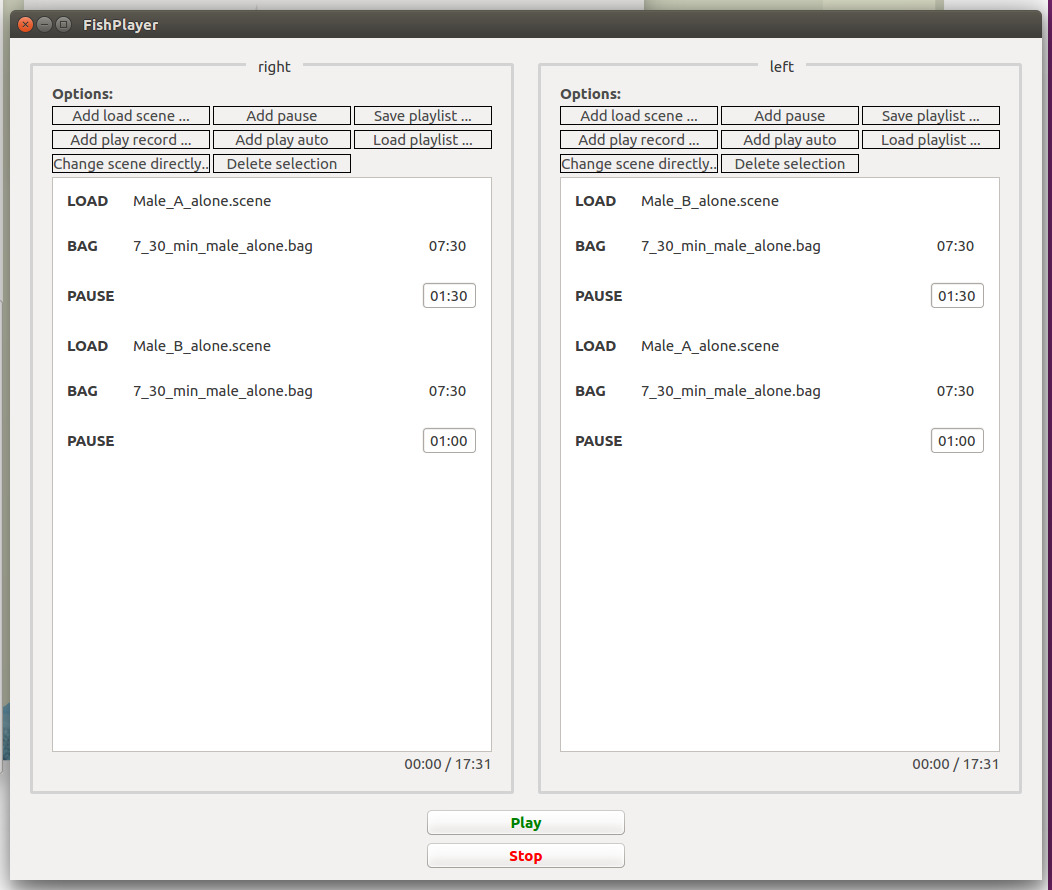Click the red Stop button
Screen dimensions: 1052x890
point(526,856)
